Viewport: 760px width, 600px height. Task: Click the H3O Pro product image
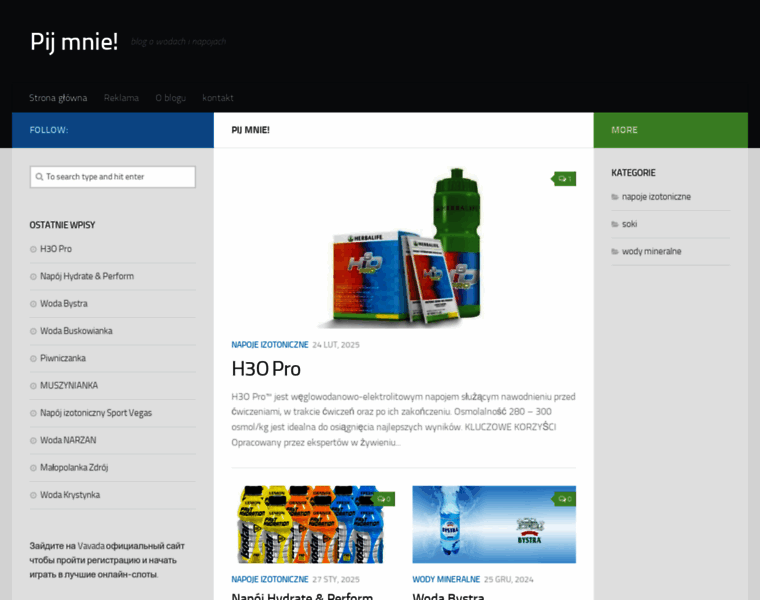coord(403,248)
